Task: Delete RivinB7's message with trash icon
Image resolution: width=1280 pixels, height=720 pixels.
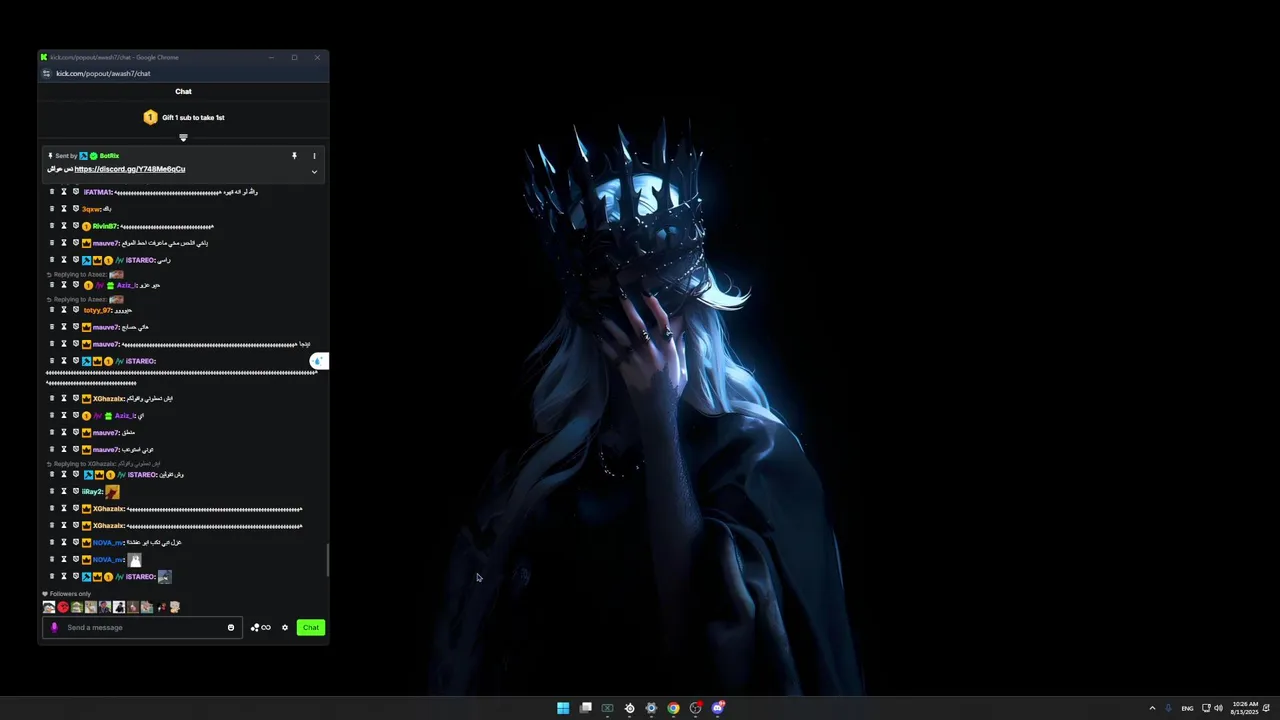Action: [x=52, y=226]
